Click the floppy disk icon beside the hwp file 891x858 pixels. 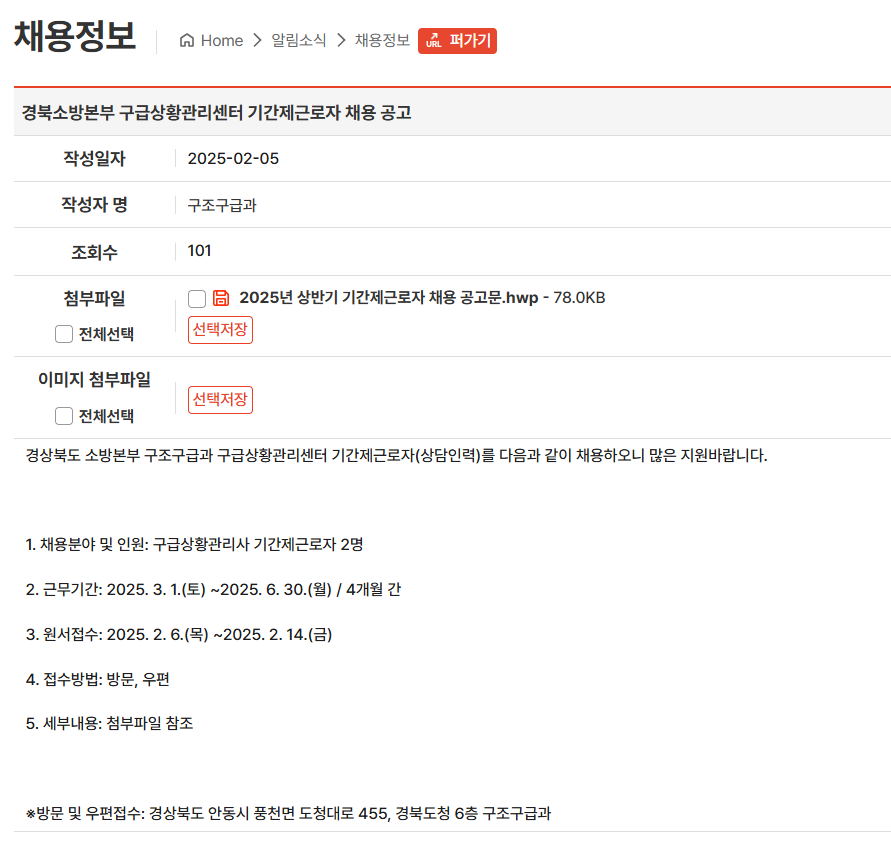pyautogui.click(x=222, y=298)
